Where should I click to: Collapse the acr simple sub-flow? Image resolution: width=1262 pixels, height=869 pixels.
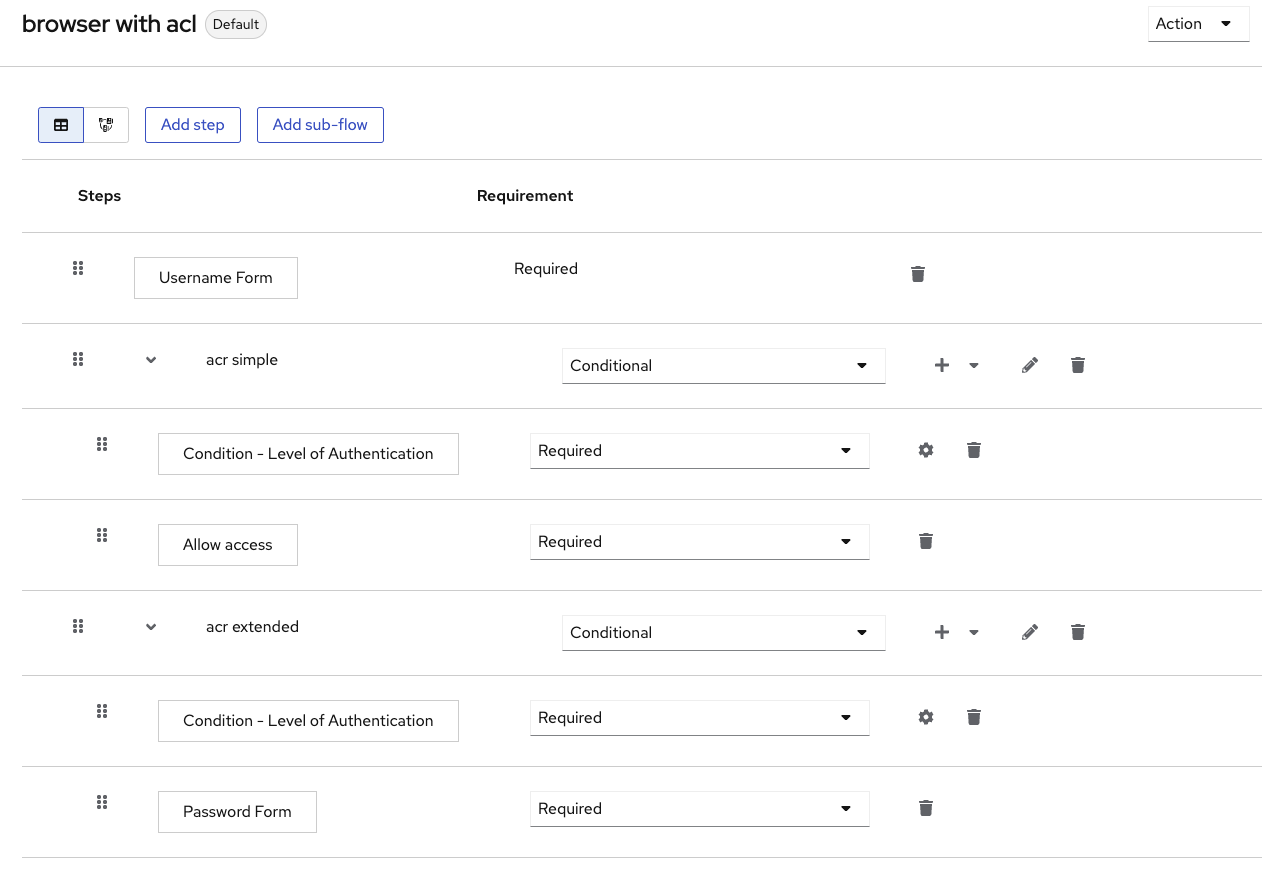pyautogui.click(x=151, y=360)
